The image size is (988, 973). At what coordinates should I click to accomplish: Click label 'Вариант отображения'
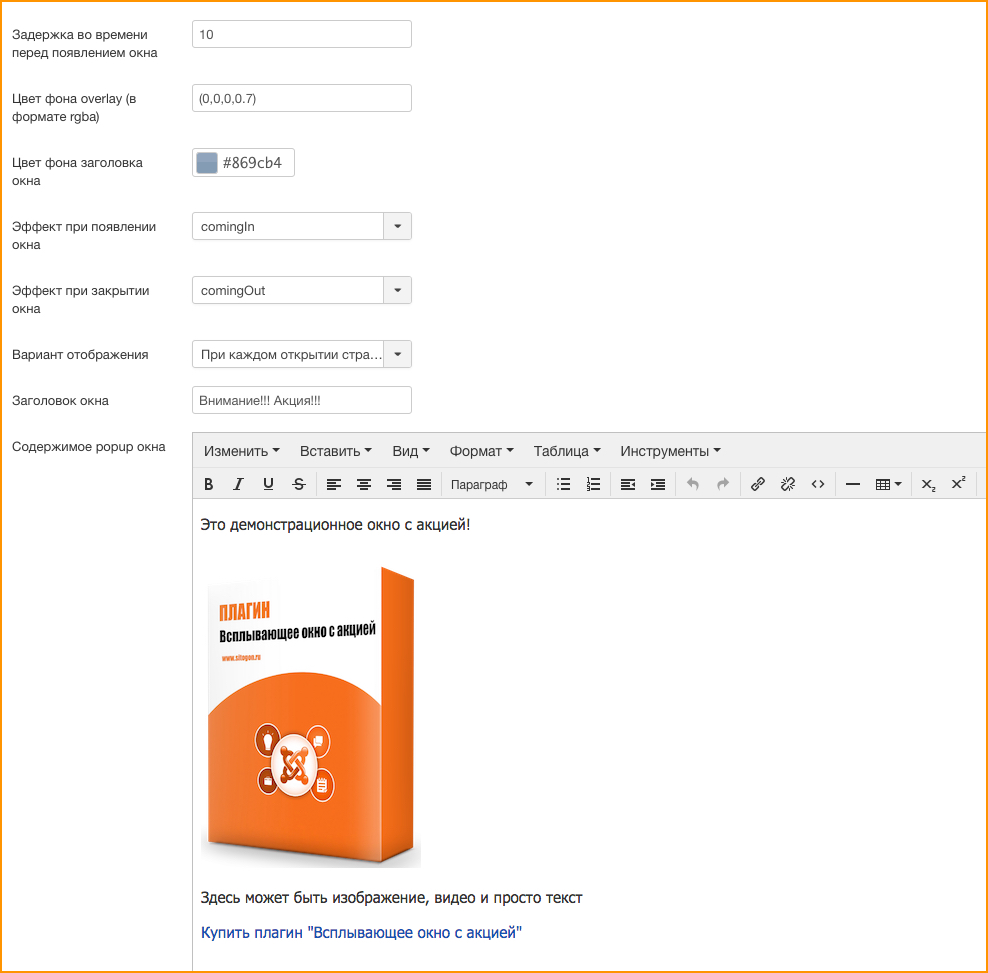point(80,355)
